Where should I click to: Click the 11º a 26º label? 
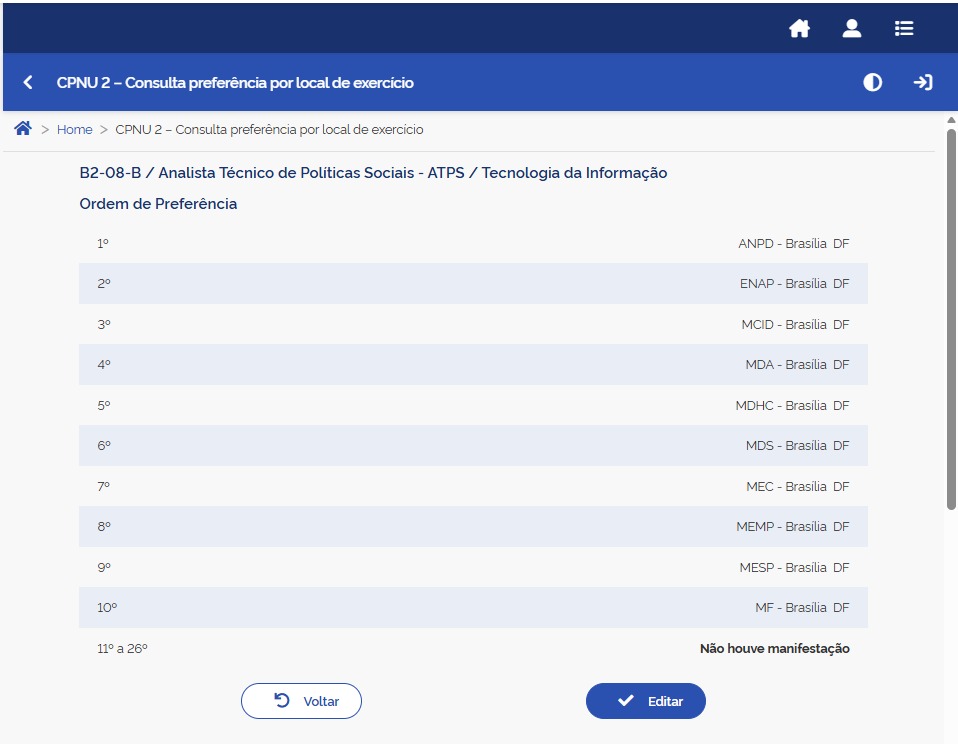point(122,648)
